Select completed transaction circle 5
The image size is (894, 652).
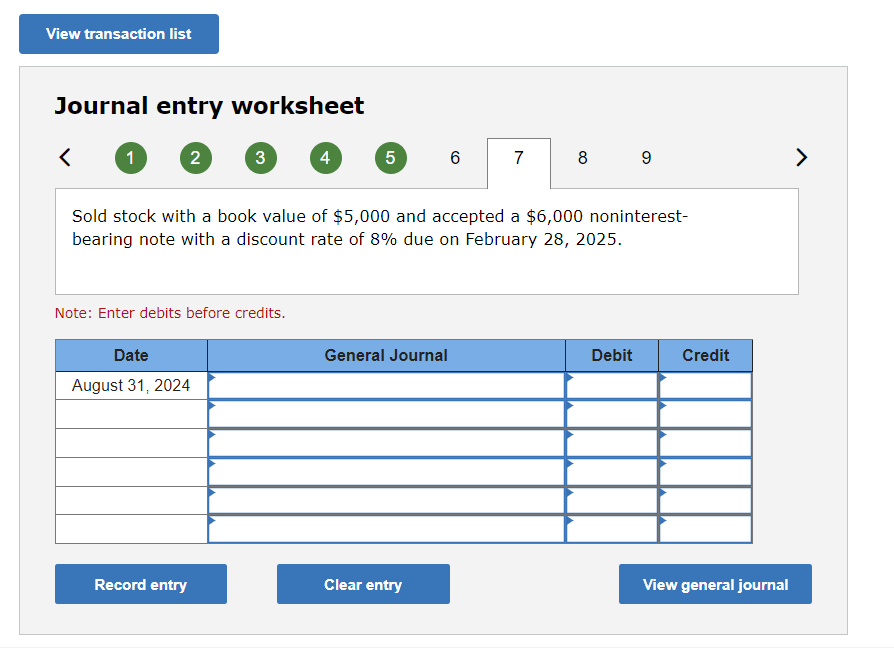click(x=390, y=158)
